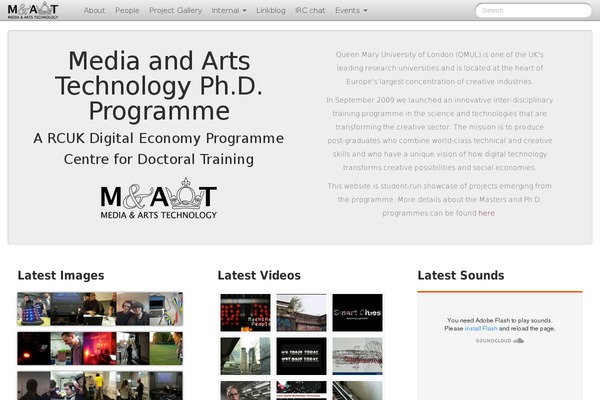The width and height of the screenshot is (600, 400).
Task: Open the first Latest Images strip with Dalek
Action: tap(100, 309)
